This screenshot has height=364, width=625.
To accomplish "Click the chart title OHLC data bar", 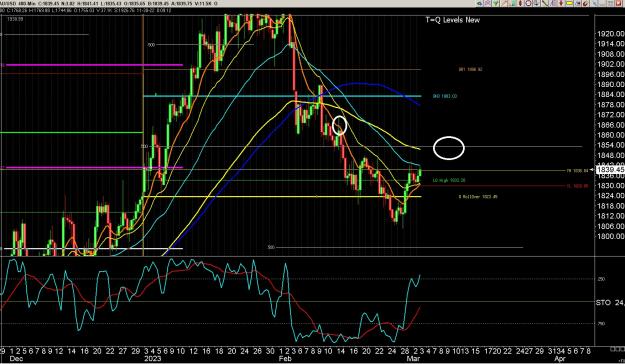I will pos(109,4).
